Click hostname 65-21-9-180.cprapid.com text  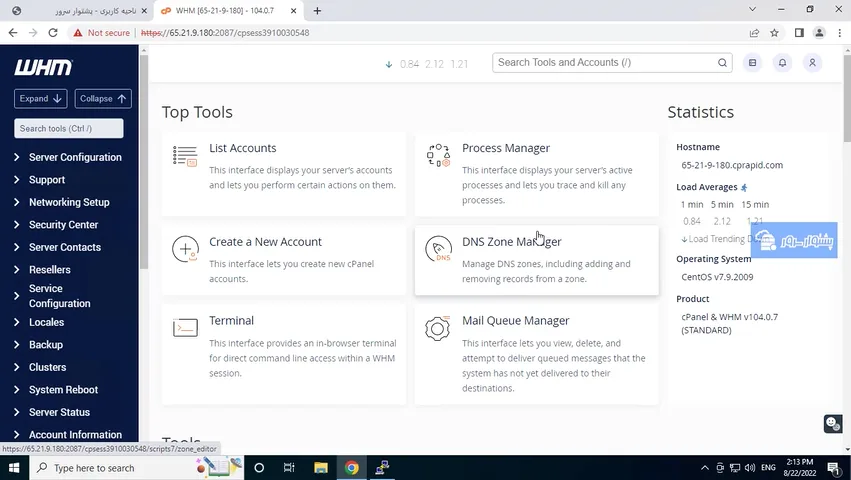(x=732, y=165)
